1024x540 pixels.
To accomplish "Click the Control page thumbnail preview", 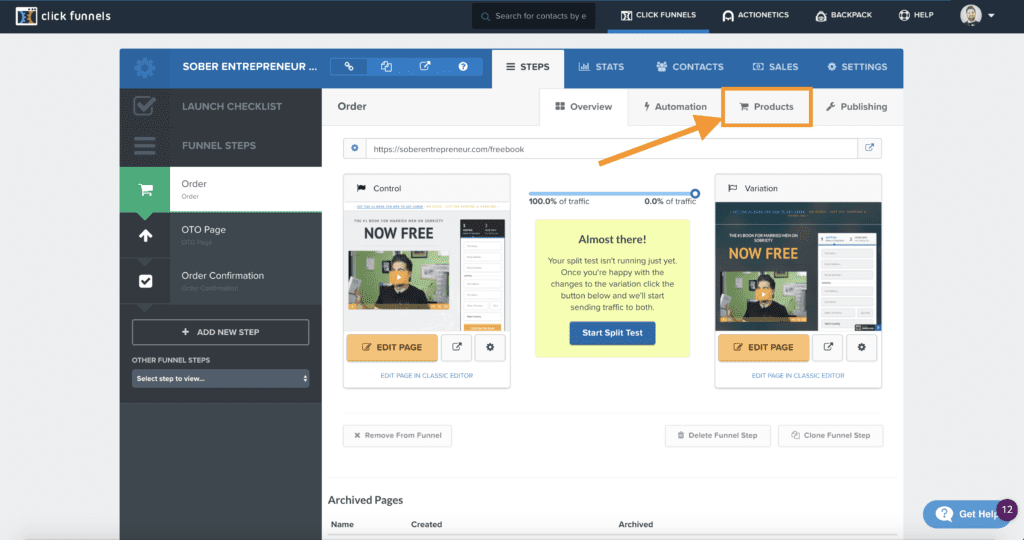I will click(426, 266).
